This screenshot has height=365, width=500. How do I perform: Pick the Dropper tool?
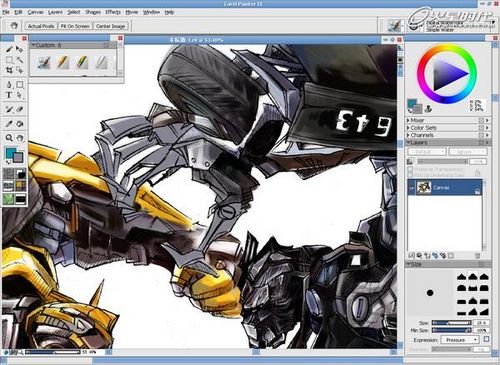[9, 124]
